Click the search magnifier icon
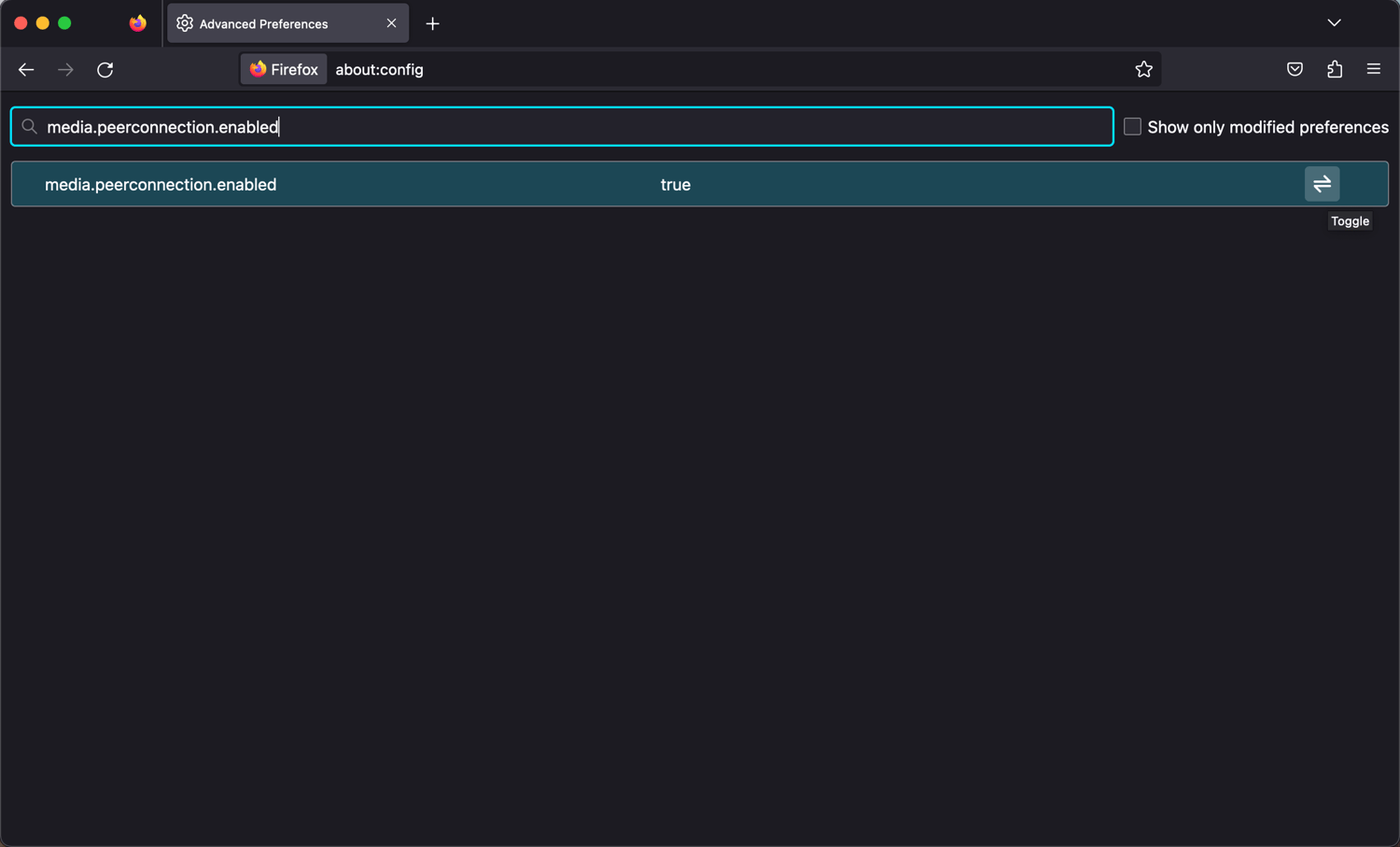Screen dimensions: 1400x847 30,126
